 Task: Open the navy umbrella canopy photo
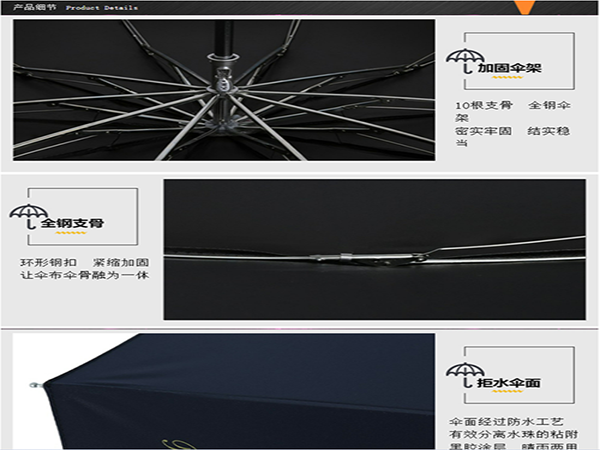coord(224,392)
